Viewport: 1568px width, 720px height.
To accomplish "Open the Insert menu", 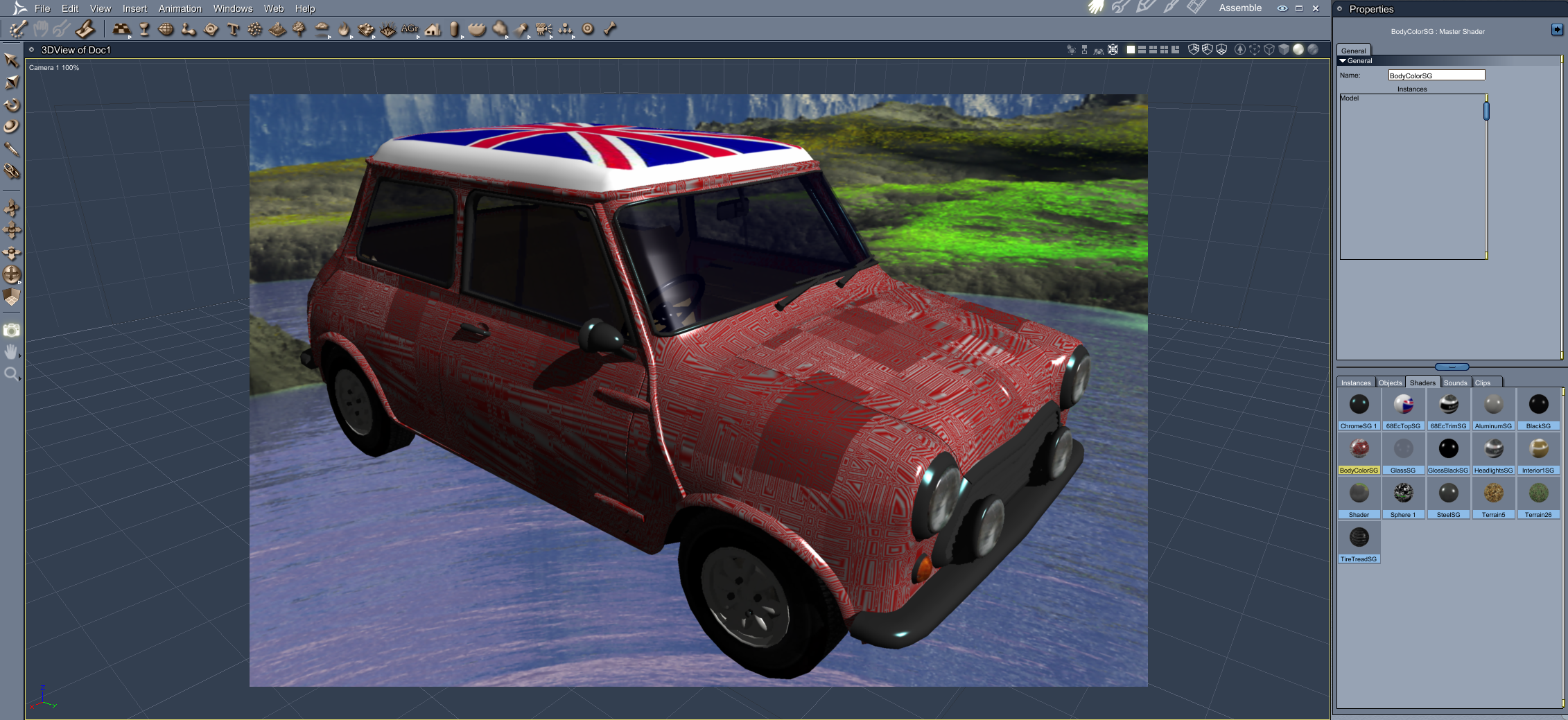I will click(134, 8).
